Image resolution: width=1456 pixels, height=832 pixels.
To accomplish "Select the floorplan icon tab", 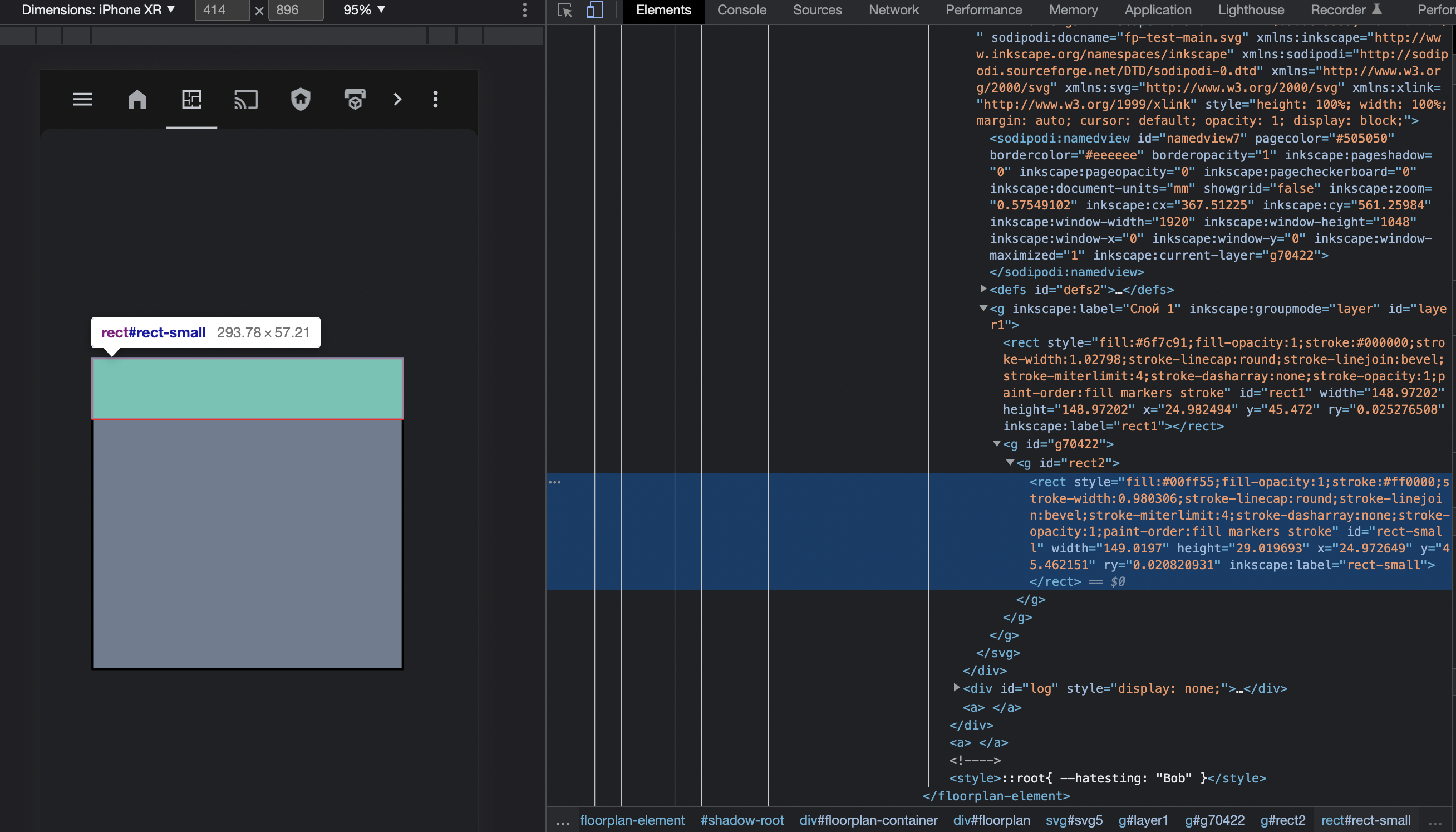I will [191, 100].
